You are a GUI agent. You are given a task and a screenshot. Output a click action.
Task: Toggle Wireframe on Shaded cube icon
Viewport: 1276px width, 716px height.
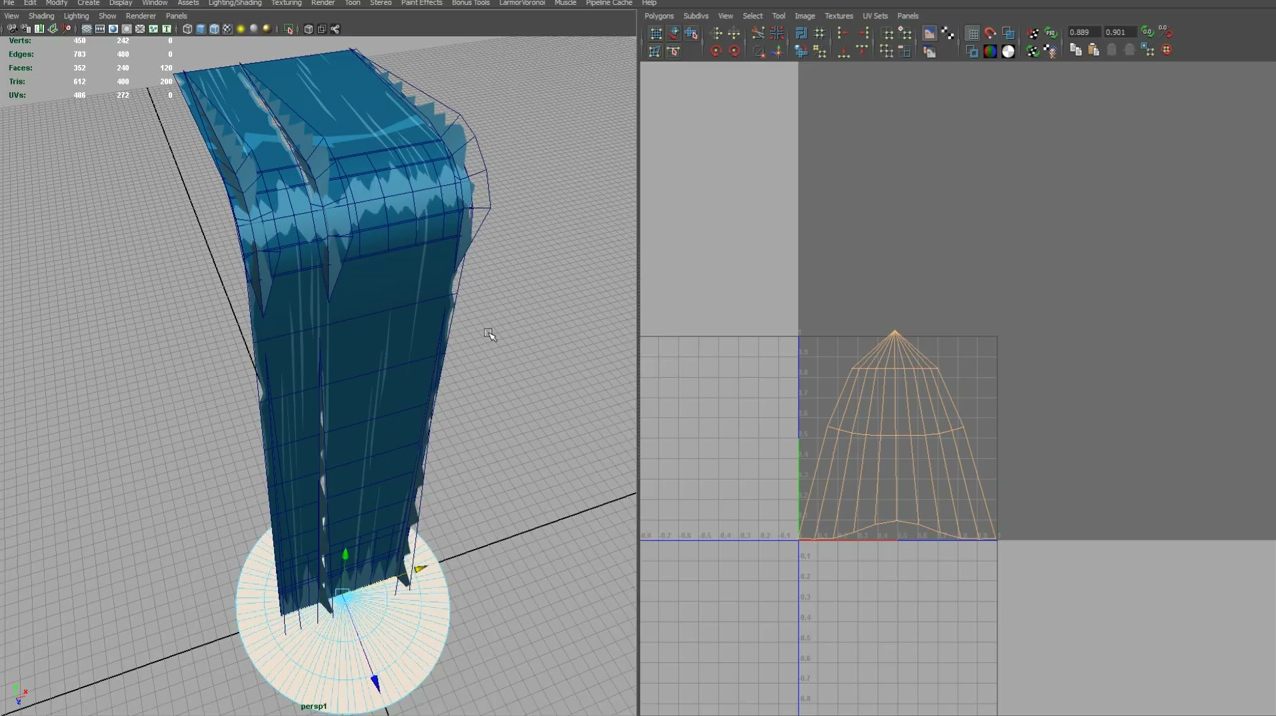214,29
